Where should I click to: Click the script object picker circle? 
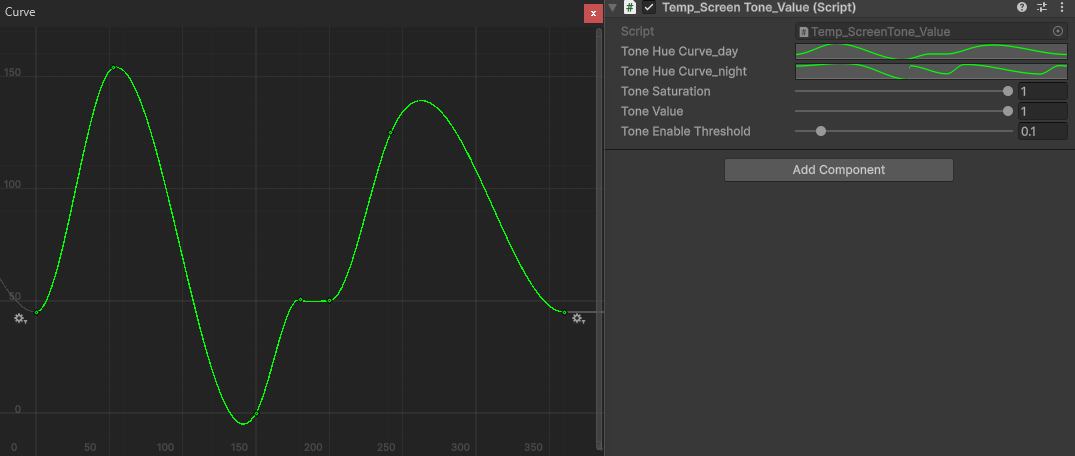tap(1057, 32)
